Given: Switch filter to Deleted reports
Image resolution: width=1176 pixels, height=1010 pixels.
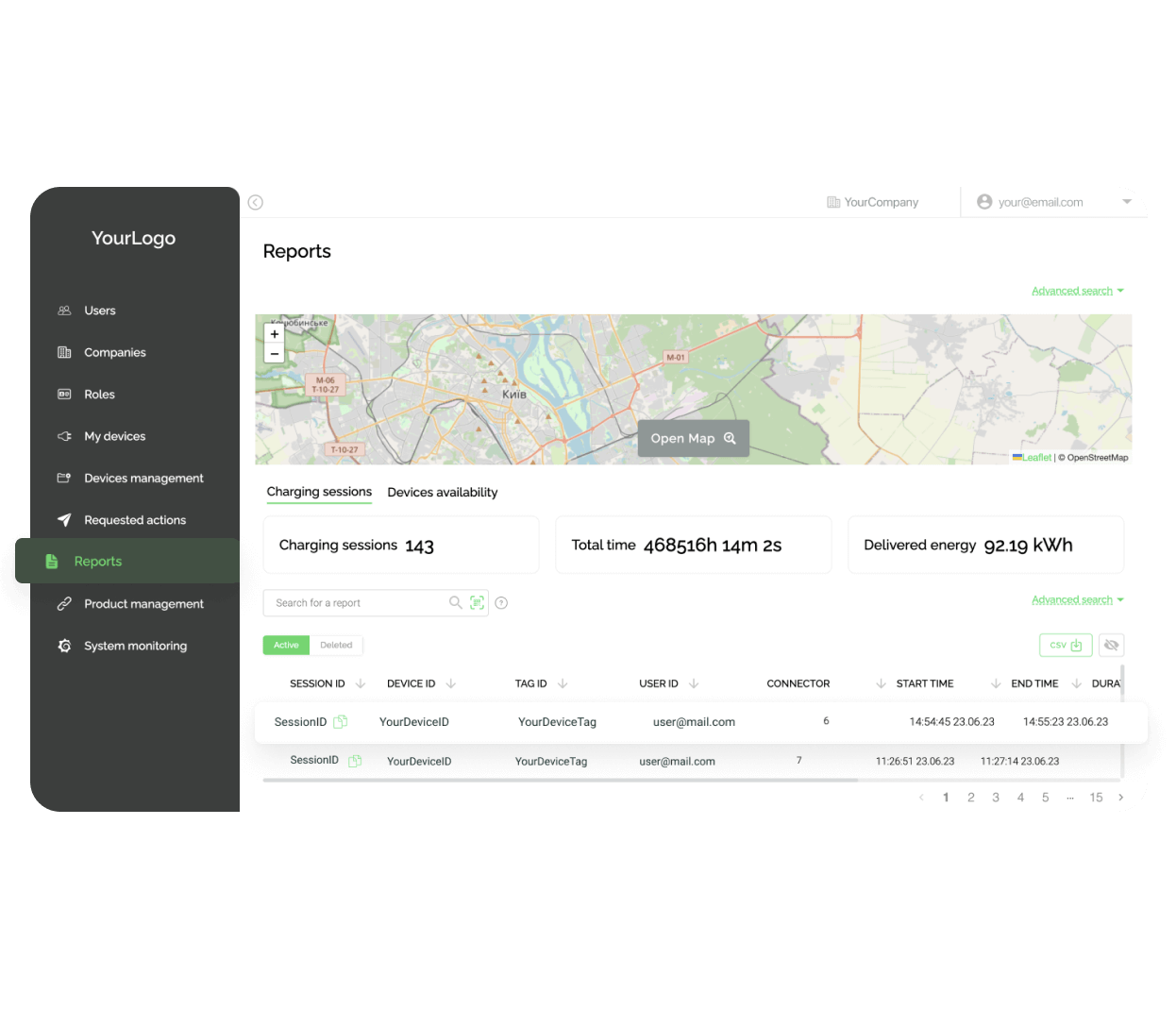Looking at the screenshot, I should pyautogui.click(x=337, y=645).
